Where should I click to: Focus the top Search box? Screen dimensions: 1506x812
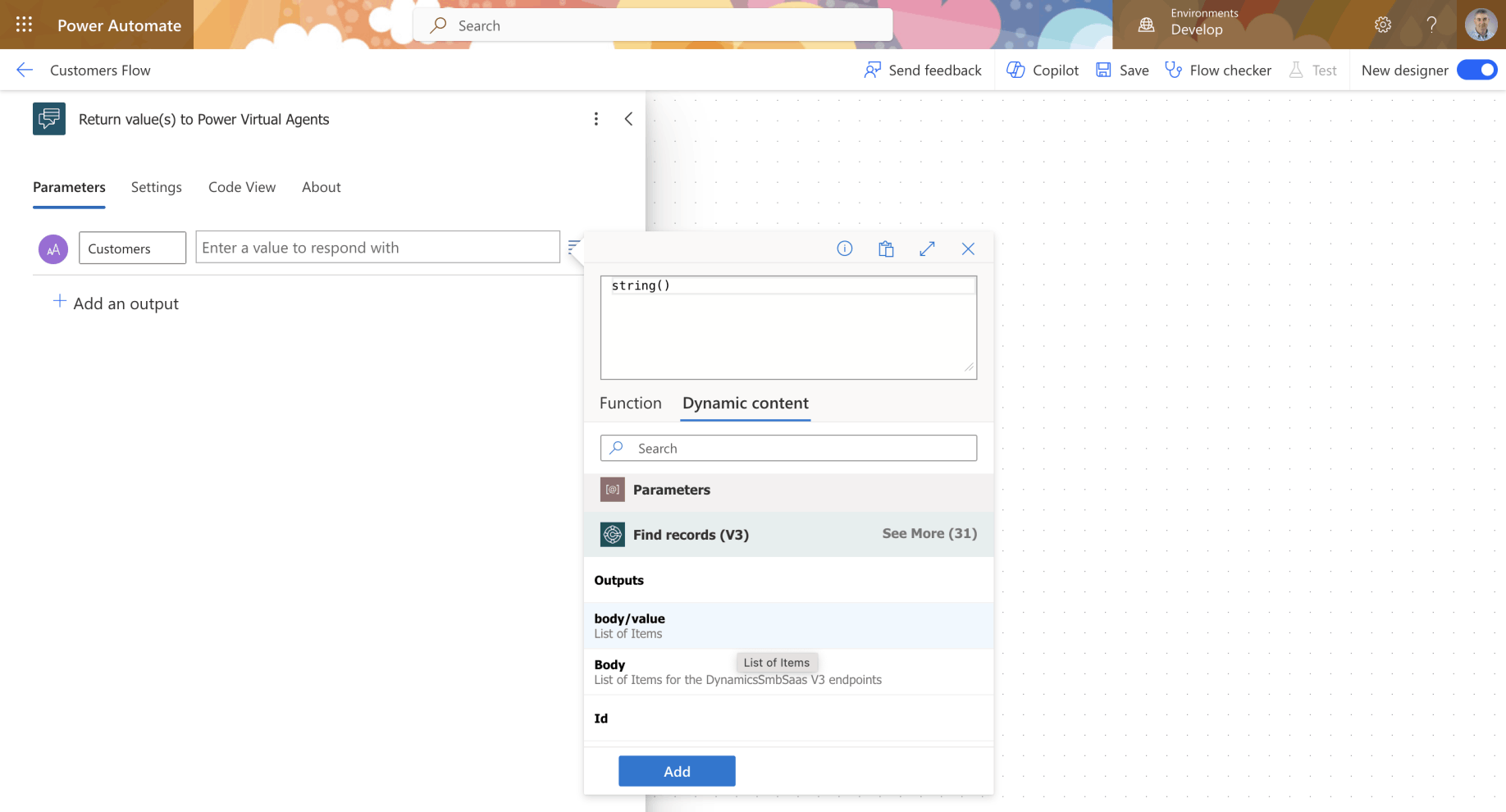click(653, 25)
